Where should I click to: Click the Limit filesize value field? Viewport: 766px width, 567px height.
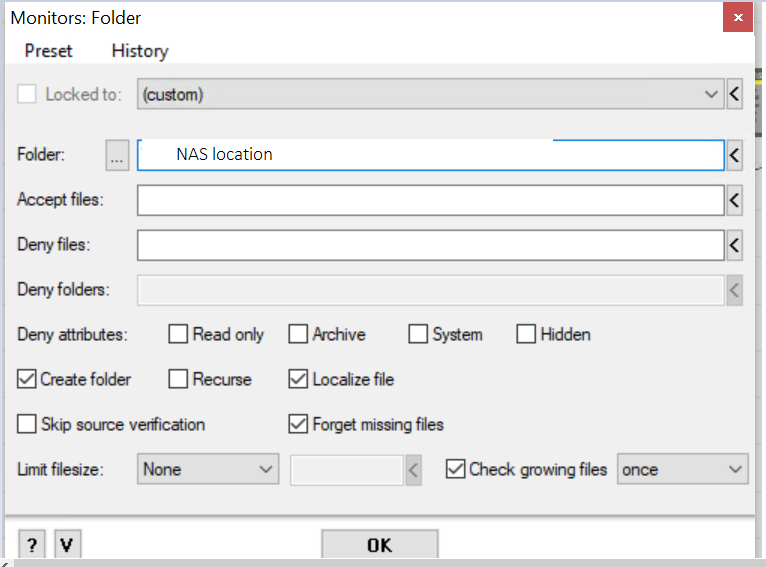[x=346, y=470]
